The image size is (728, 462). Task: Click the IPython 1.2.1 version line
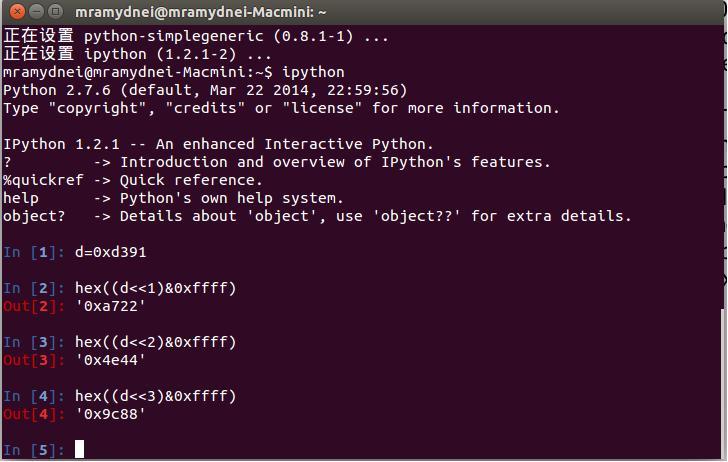[x=218, y=144]
